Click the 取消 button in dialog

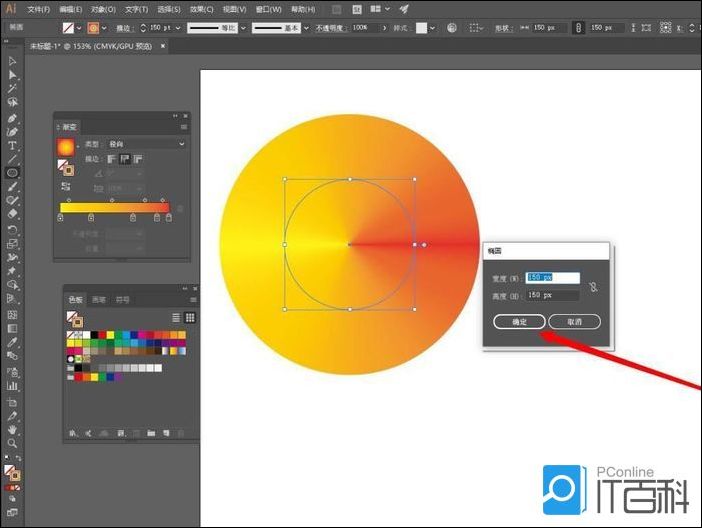(x=573, y=321)
